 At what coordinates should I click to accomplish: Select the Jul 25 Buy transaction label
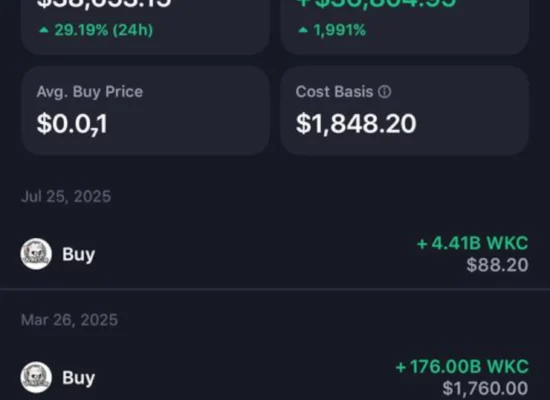(79, 254)
